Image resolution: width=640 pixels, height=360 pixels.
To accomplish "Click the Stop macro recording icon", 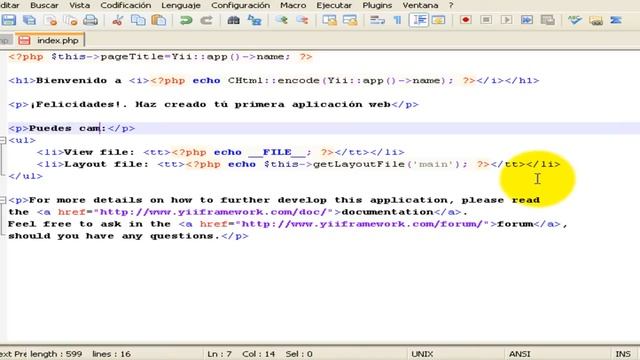I will point(486,20).
